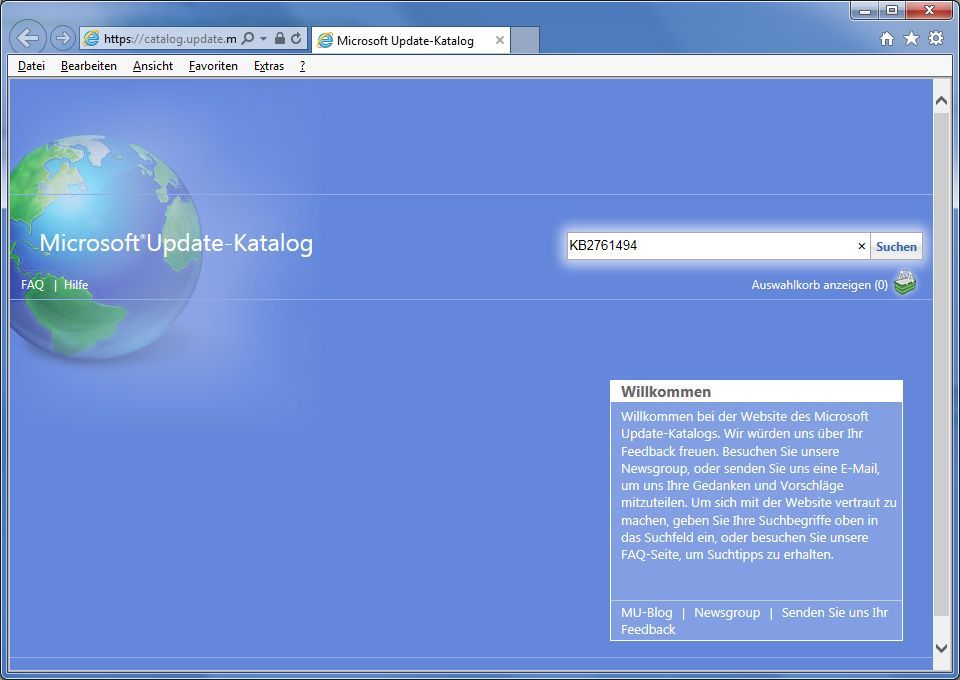Open the Bearbeiten menu
This screenshot has width=960, height=680.
(x=89, y=66)
